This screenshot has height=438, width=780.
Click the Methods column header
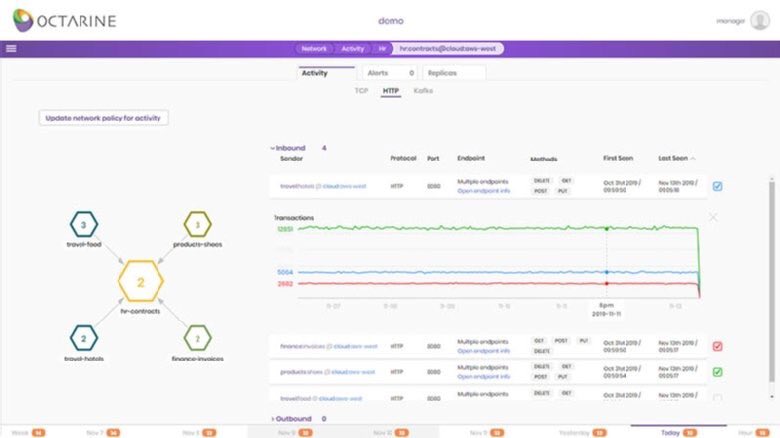pos(543,159)
